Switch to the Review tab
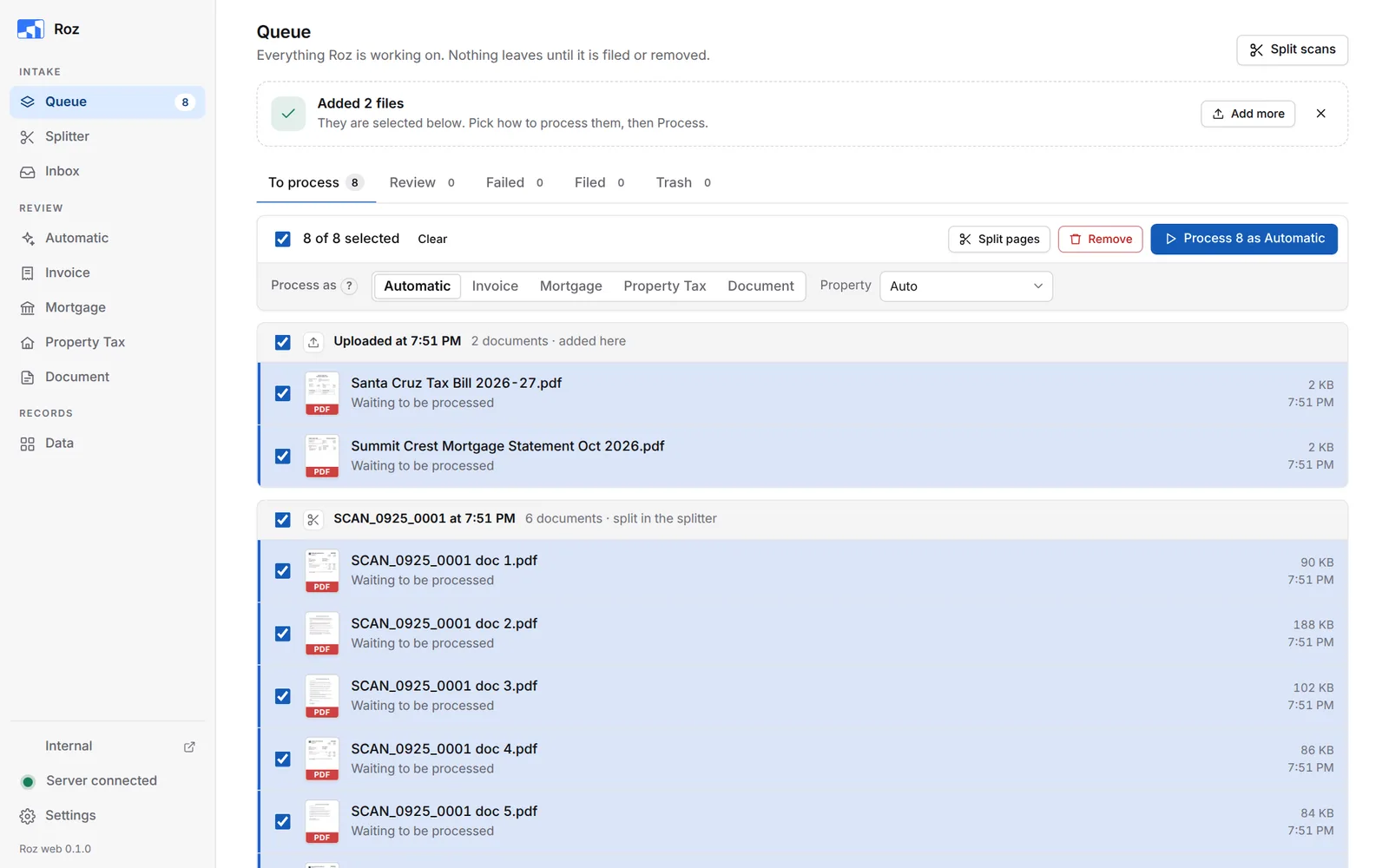1389x868 pixels. 422,182
